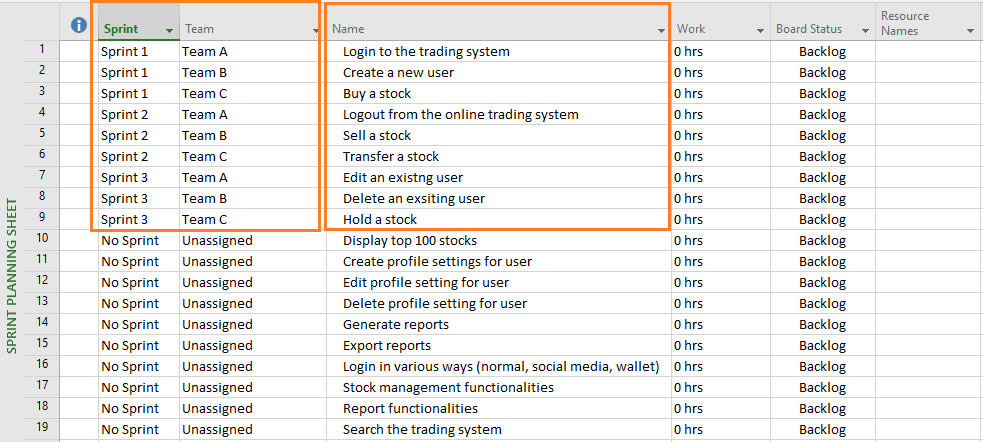Click Backlog status for Create a new user
This screenshot has width=983, height=442.
coord(822,73)
